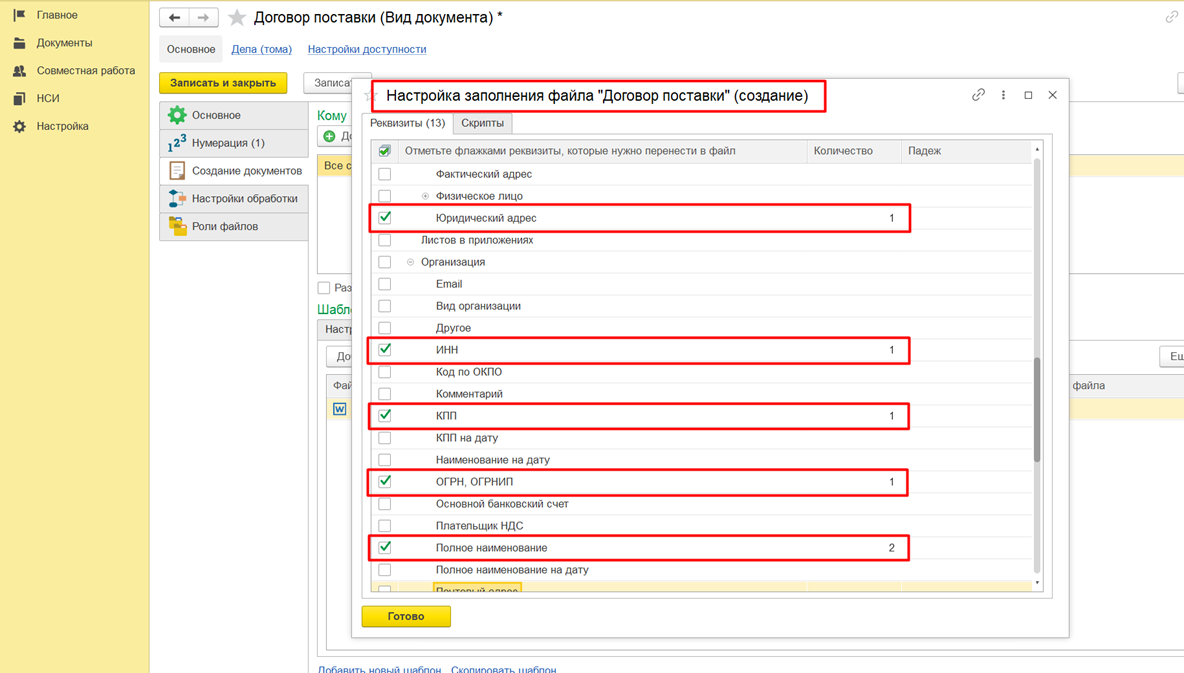Screen dimensions: 1184x673
Task: Click the Готово button
Action: tap(406, 616)
